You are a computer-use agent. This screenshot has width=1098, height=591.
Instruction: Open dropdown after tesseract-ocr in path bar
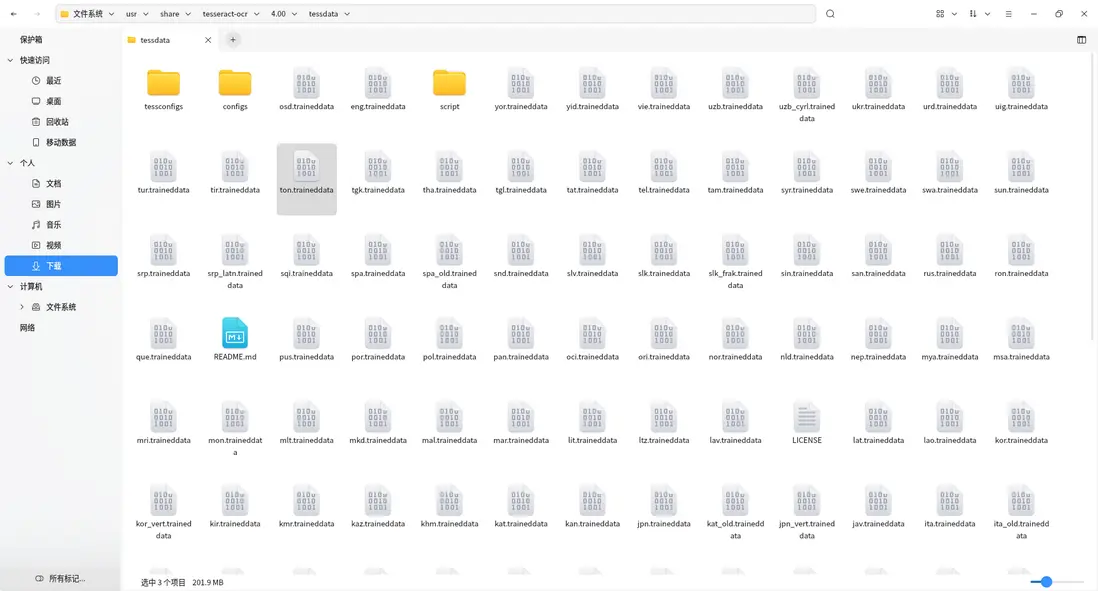[256, 13]
